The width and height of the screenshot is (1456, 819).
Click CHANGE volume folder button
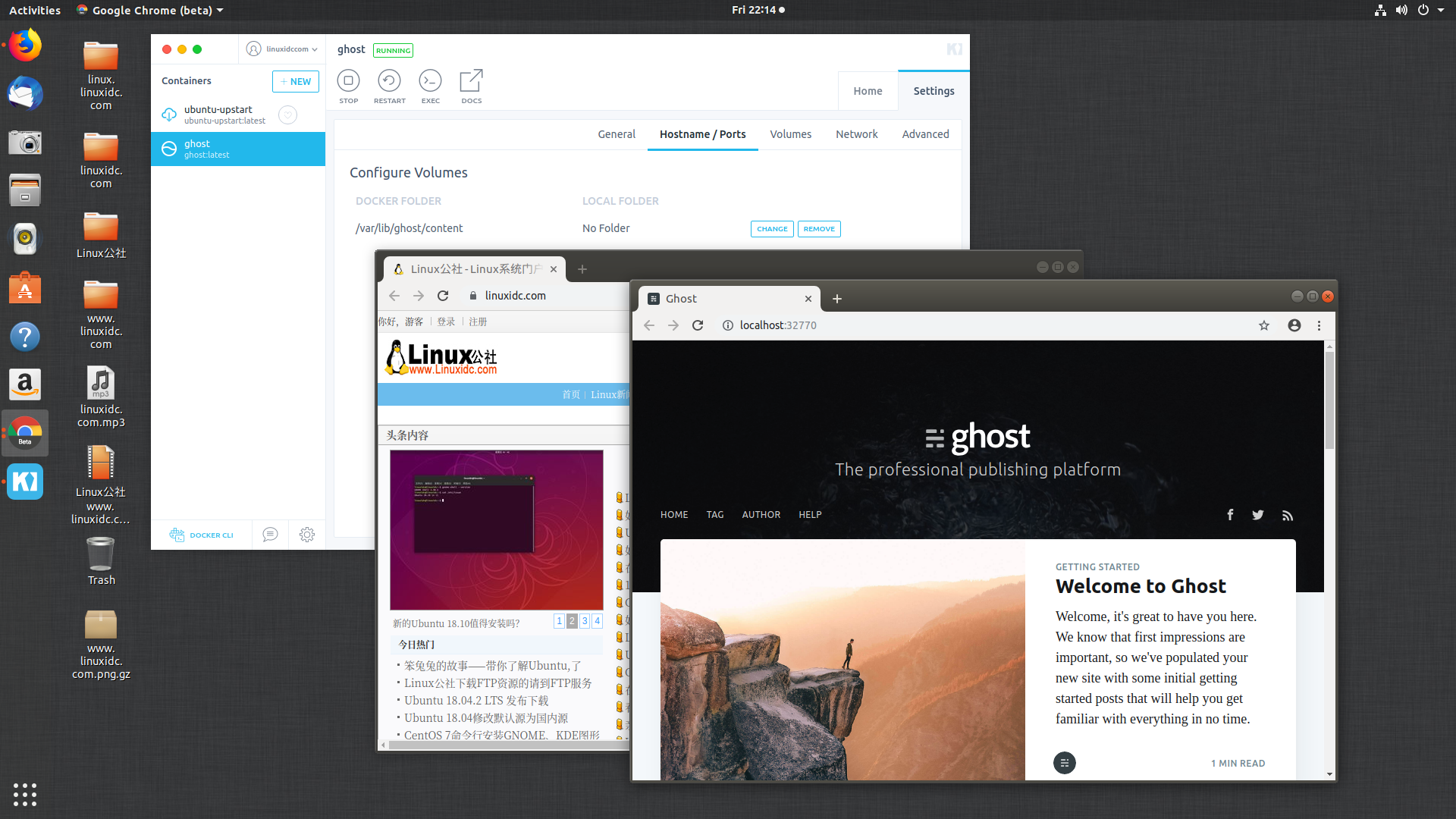tap(772, 229)
